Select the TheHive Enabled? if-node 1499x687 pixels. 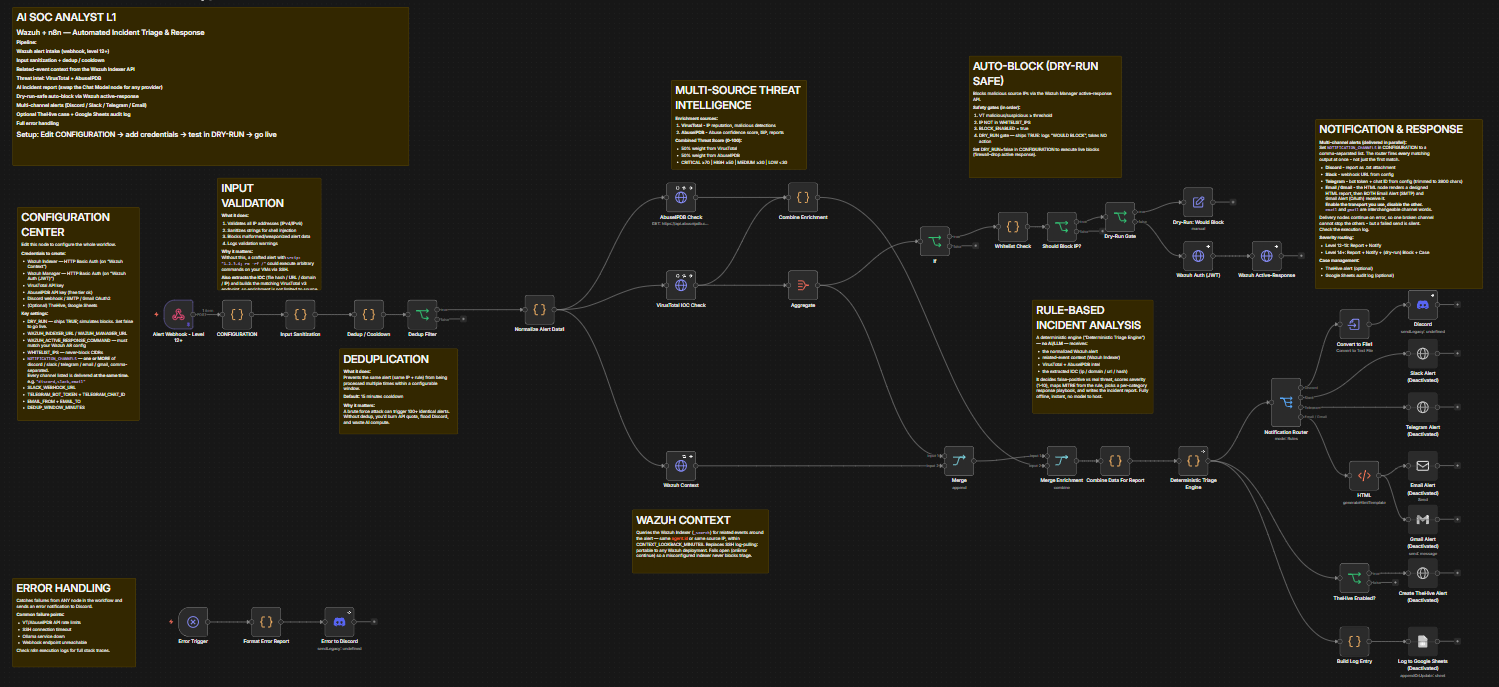coord(1353,577)
